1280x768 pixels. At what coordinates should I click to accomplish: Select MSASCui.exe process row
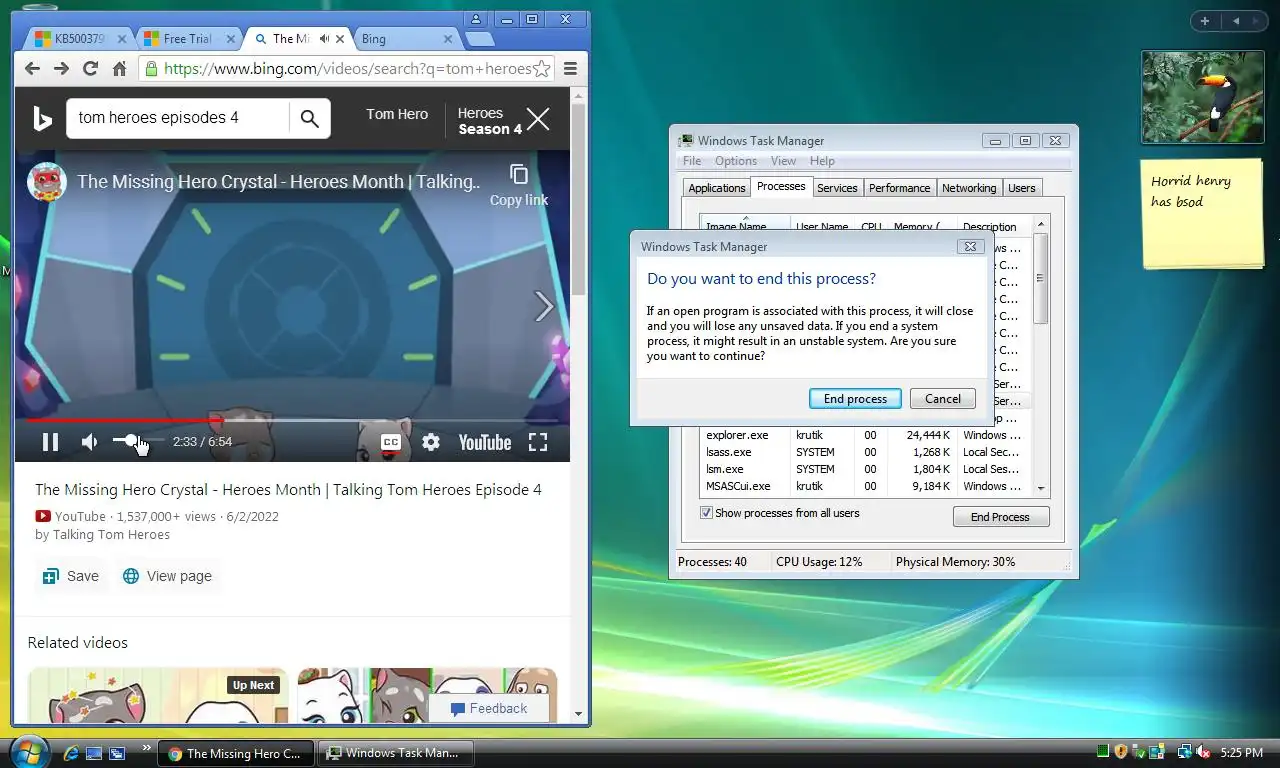[865, 486]
